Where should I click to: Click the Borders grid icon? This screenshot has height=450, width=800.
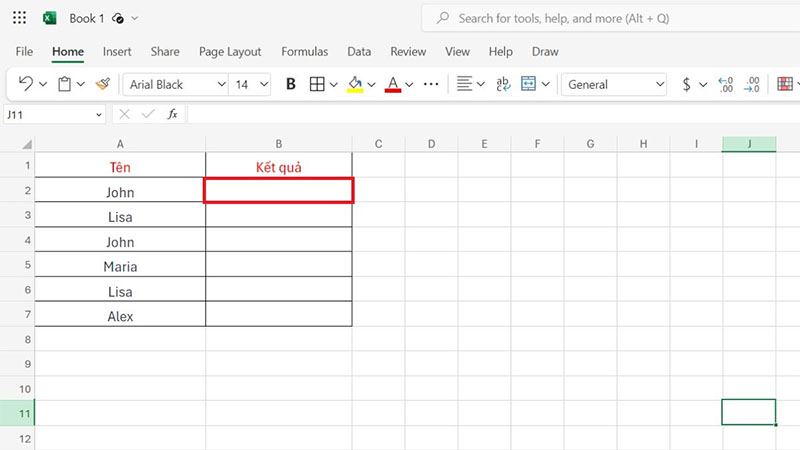(317, 85)
